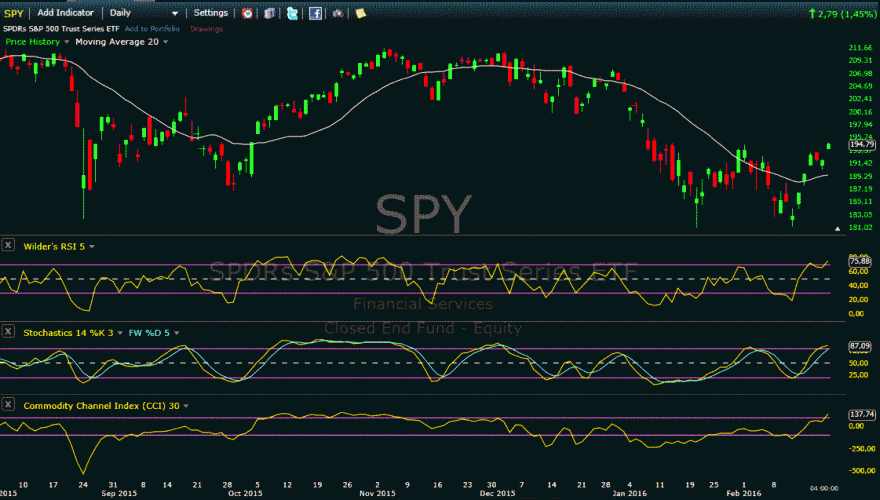Close the Commodity Channel Index panel
This screenshot has height=500, width=880.
(x=8, y=405)
